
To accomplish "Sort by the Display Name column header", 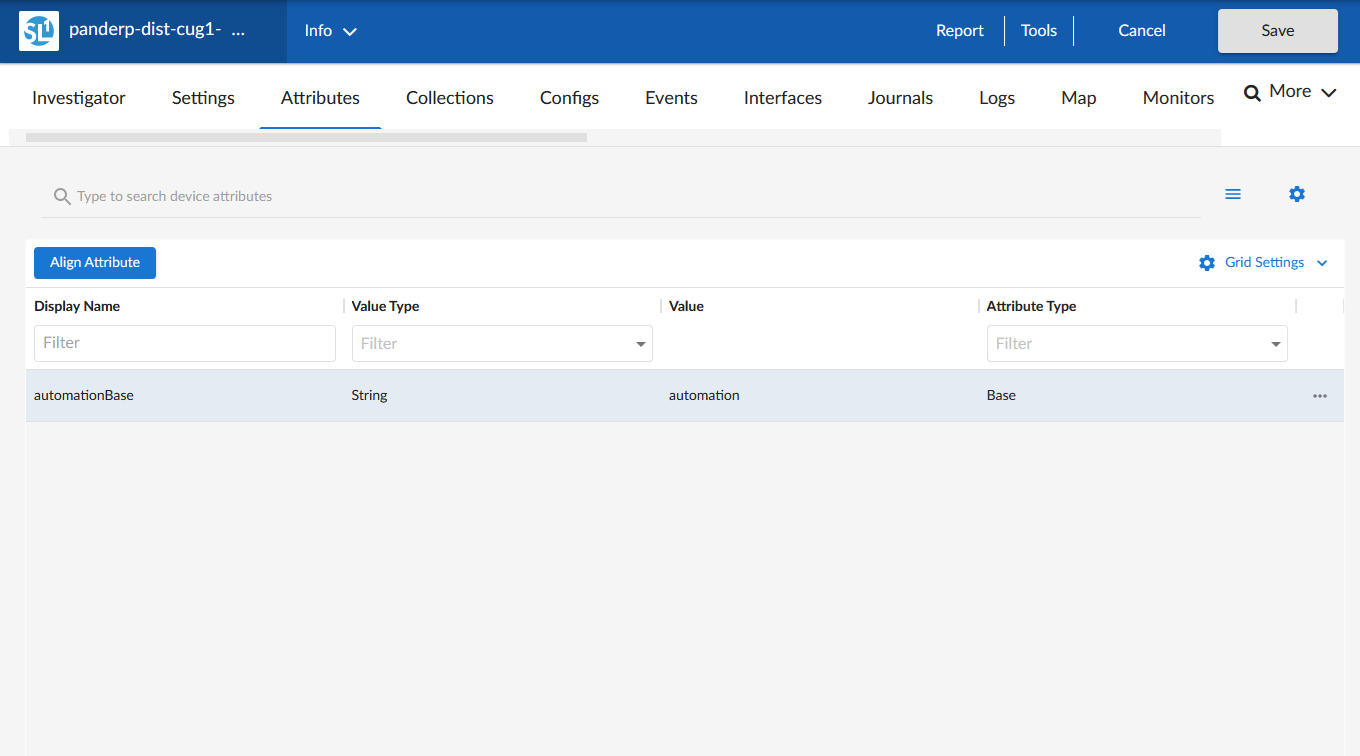I will point(77,307).
